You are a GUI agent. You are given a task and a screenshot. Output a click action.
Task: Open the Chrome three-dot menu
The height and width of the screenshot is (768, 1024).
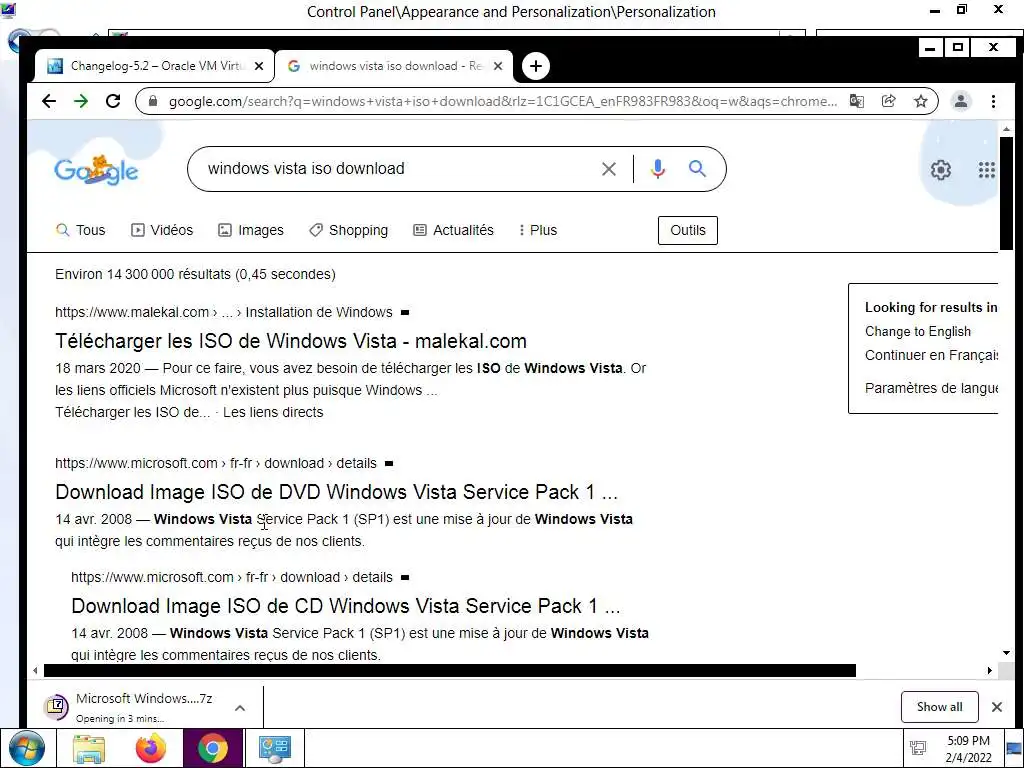(x=993, y=101)
